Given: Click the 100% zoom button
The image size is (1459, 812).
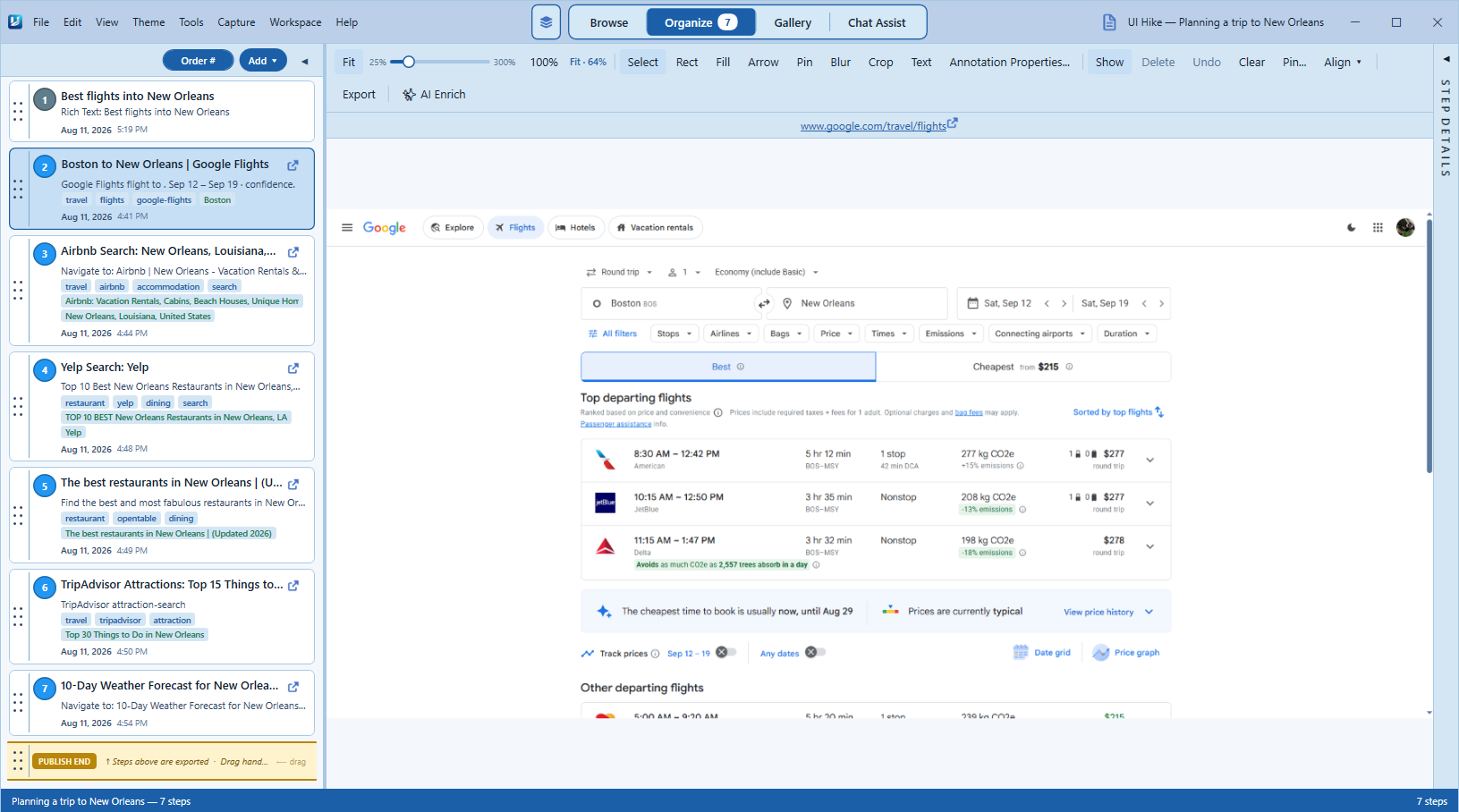Looking at the screenshot, I should pos(544,63).
